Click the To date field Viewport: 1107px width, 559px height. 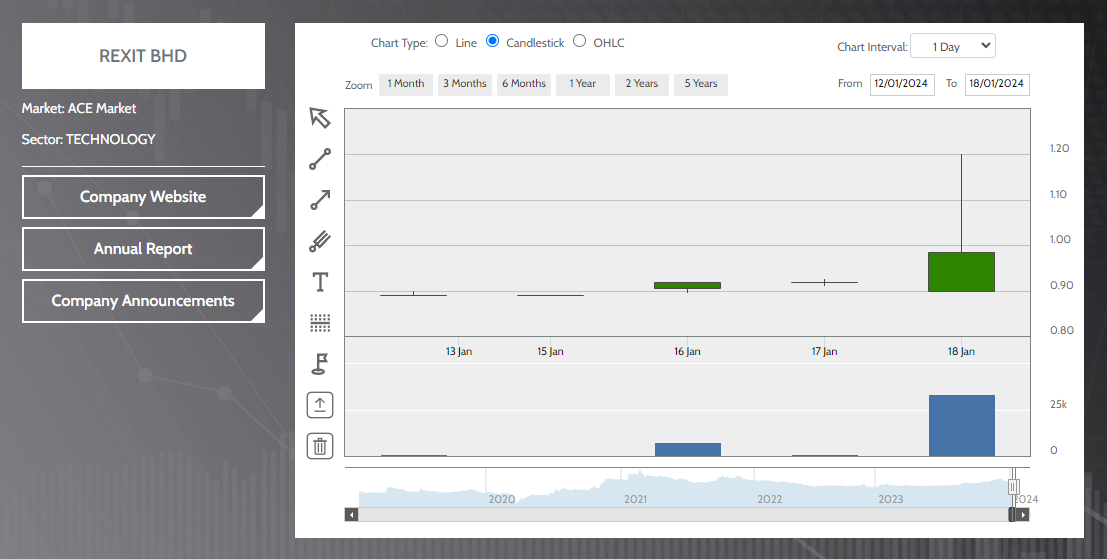point(997,84)
